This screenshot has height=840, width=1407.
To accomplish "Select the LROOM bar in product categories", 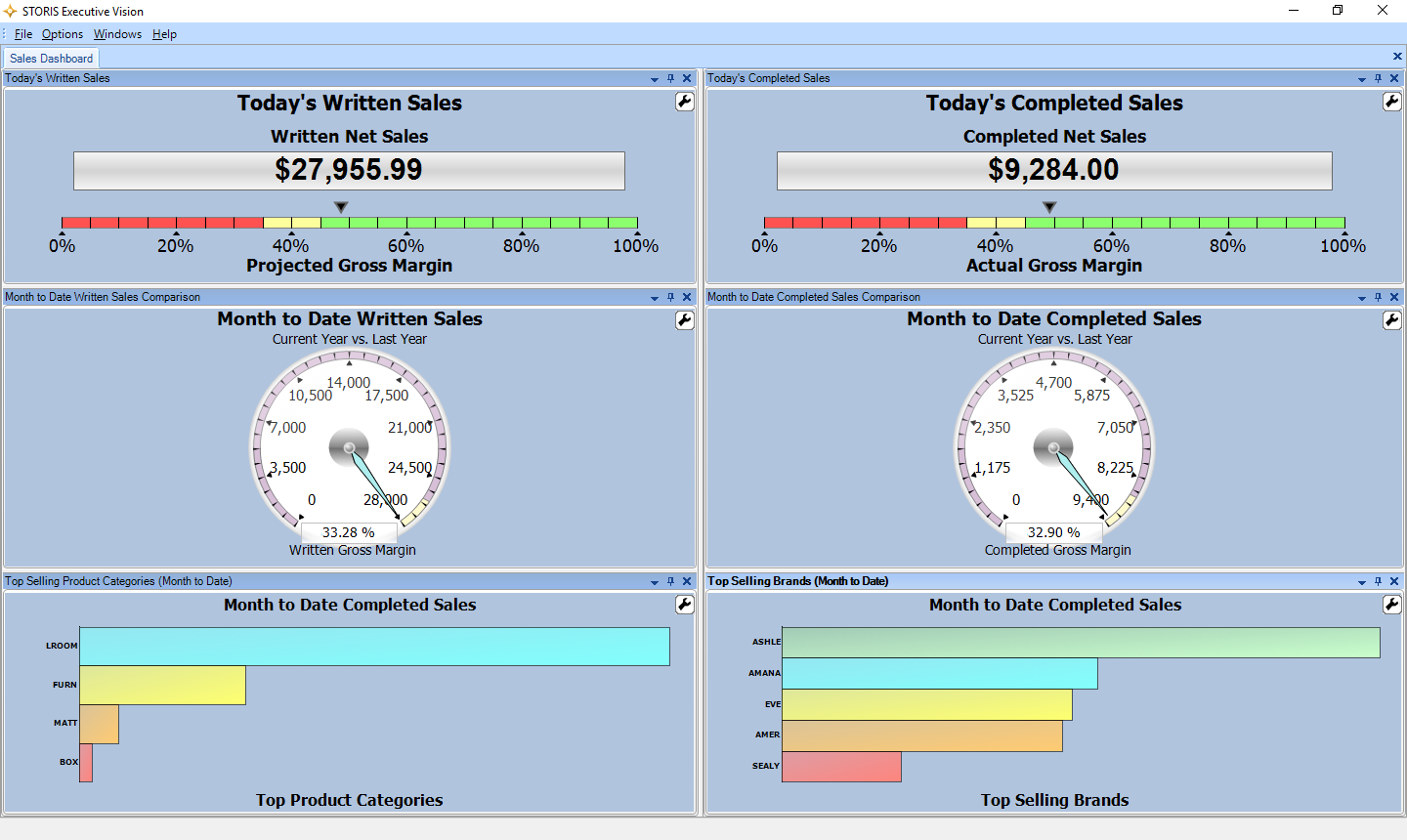I will click(x=374, y=647).
